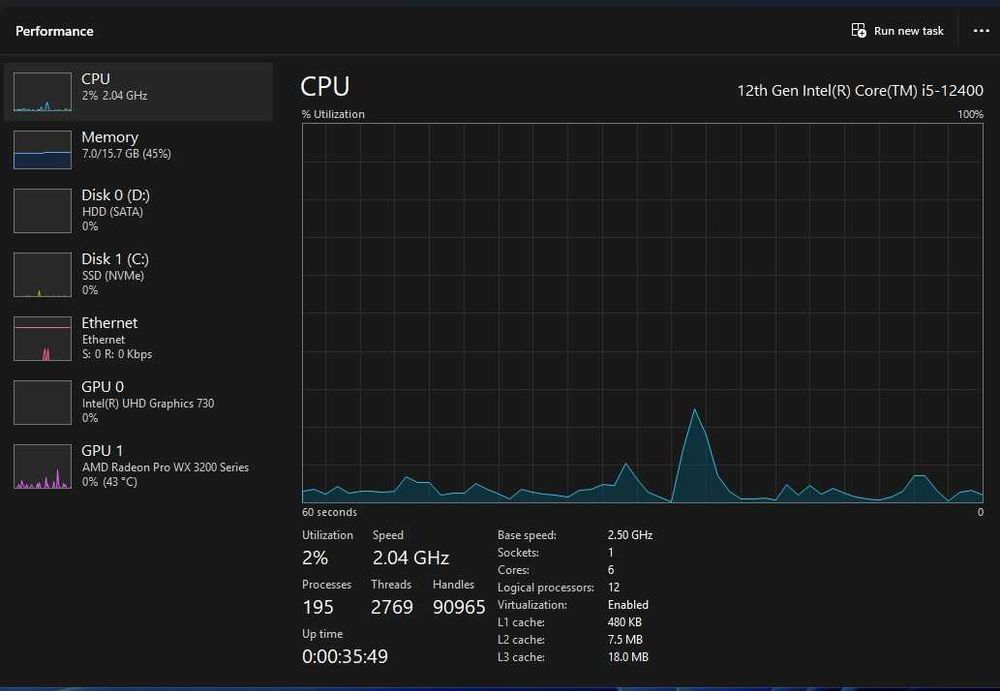The width and height of the screenshot is (1000, 691).
Task: Click the Handles count '90965'
Action: [x=459, y=607]
